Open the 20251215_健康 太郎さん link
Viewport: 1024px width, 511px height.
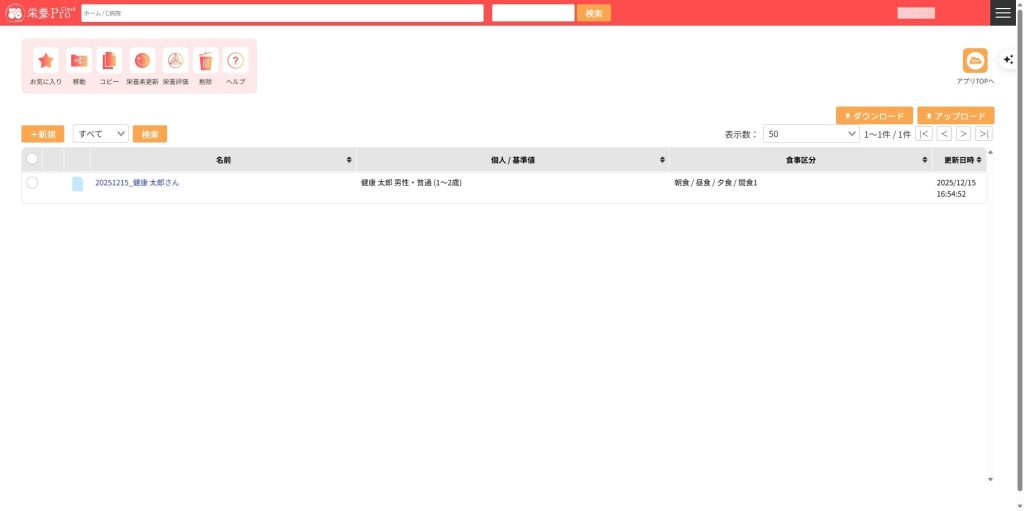137,183
